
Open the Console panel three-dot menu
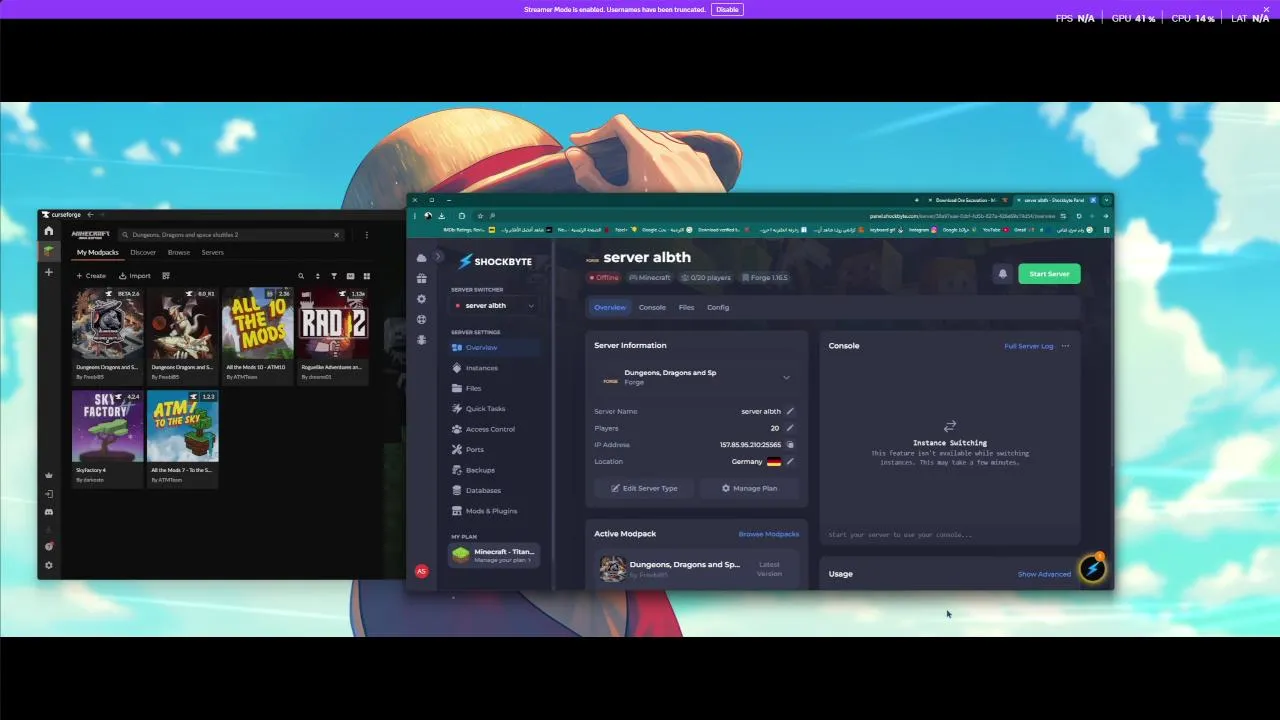tap(1065, 346)
